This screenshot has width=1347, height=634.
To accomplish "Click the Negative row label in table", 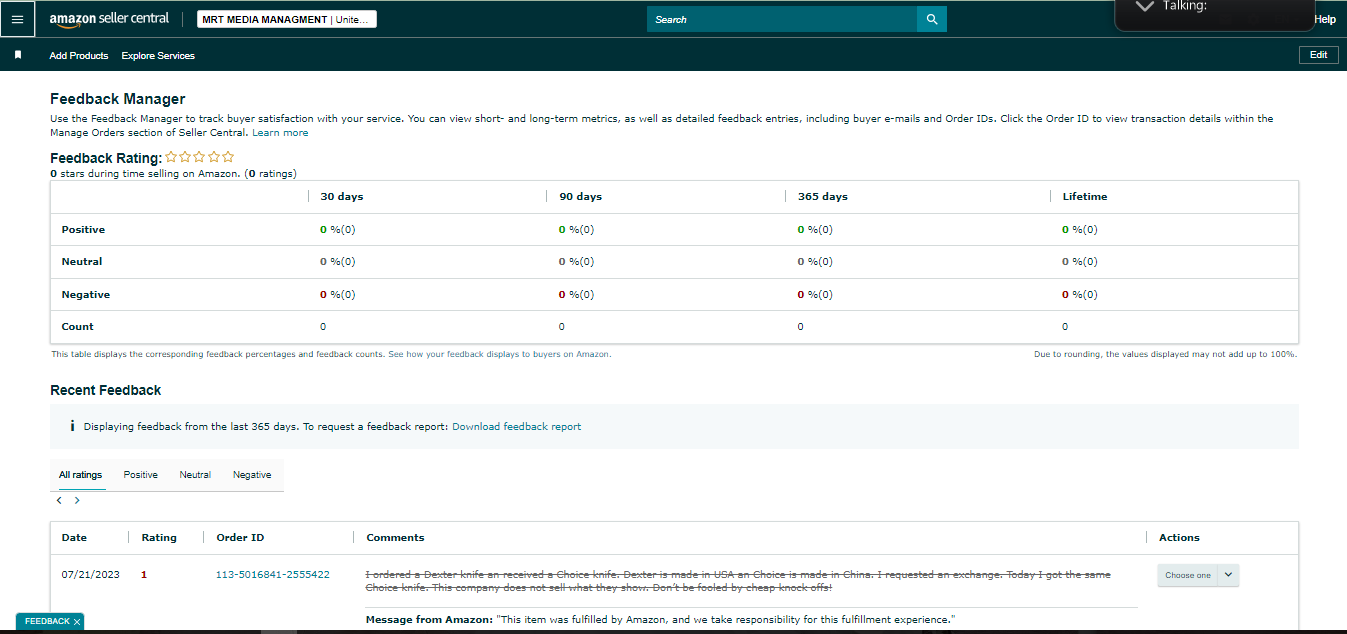I will click(86, 295).
